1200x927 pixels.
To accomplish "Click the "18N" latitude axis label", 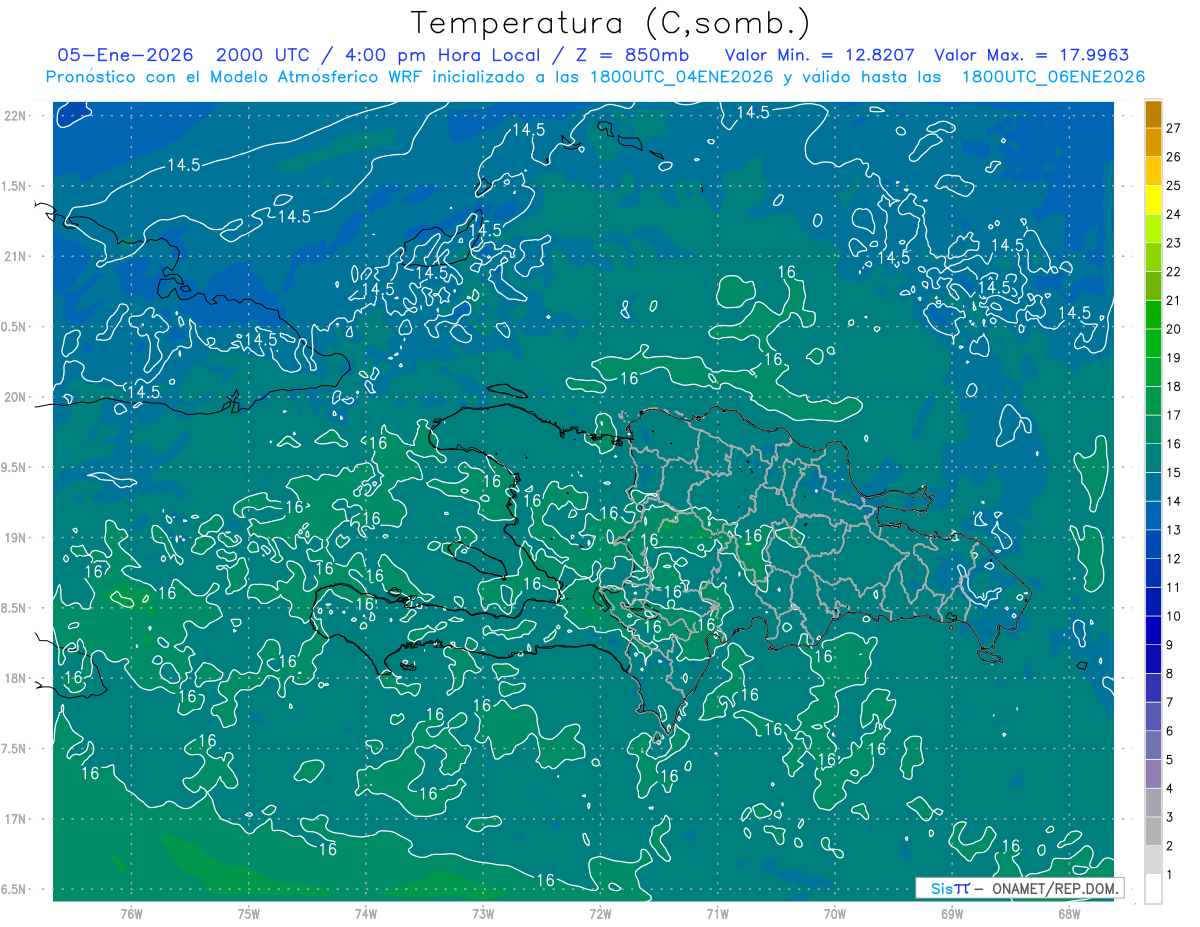I will point(17,679).
